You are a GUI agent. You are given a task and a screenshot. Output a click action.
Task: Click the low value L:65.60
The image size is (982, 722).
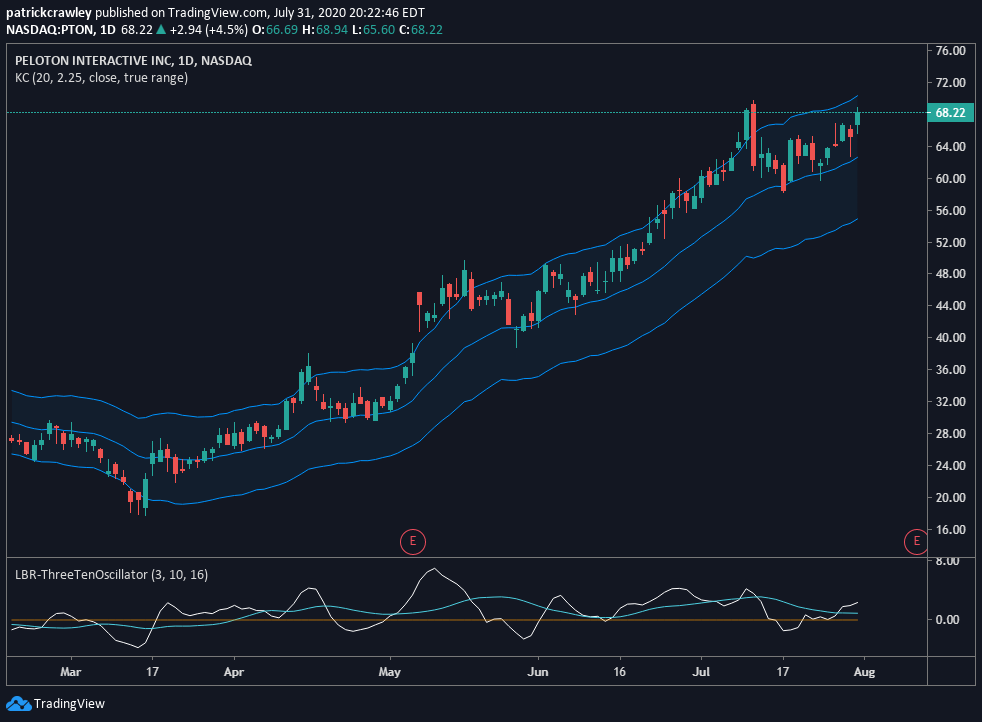coord(373,29)
